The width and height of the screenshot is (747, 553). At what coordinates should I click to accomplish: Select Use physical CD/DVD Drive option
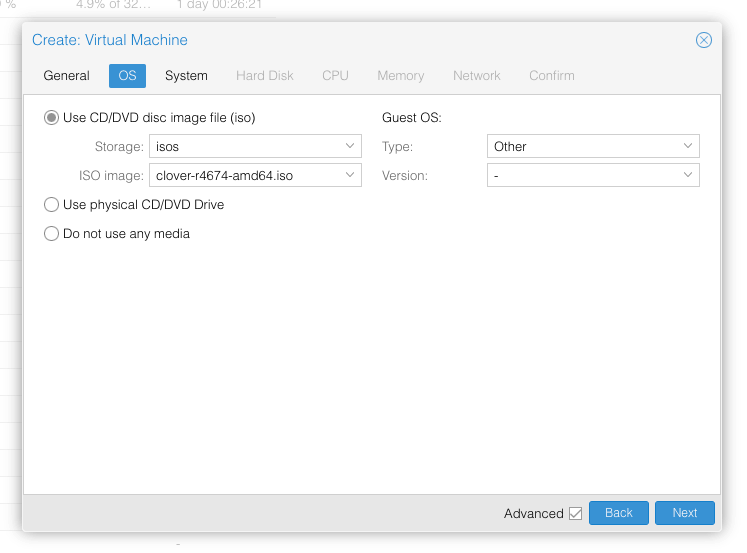click(51, 205)
